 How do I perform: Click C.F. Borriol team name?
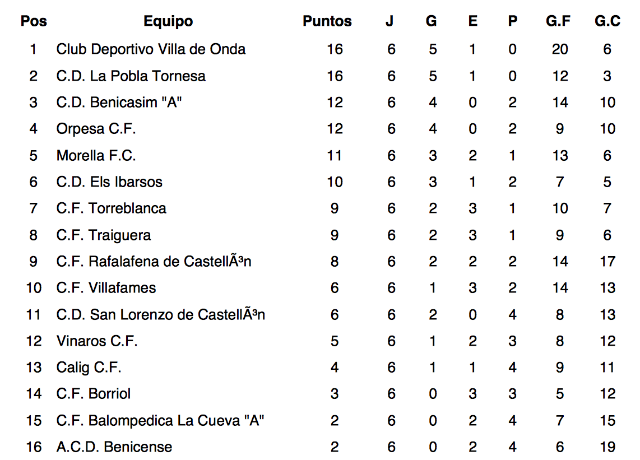tap(94, 393)
